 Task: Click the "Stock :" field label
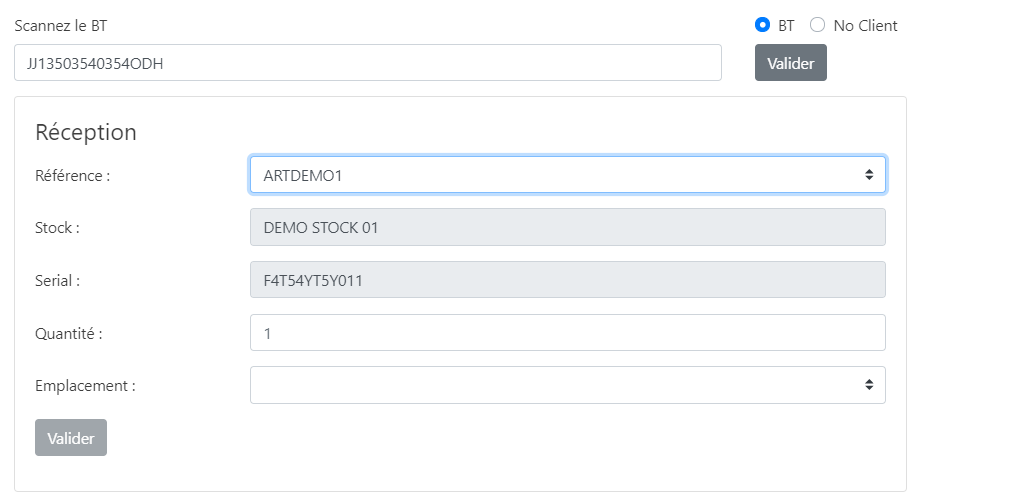(x=57, y=228)
